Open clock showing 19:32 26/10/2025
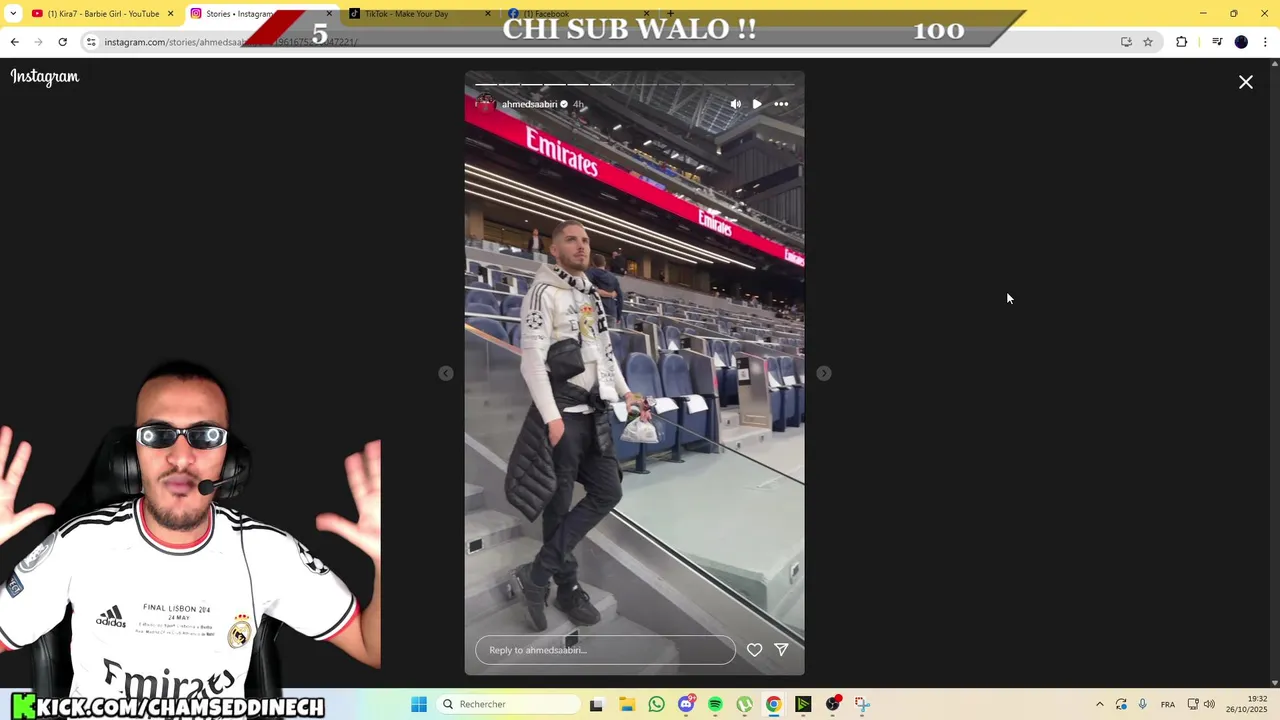Viewport: 1280px width, 720px height. pos(1249,704)
